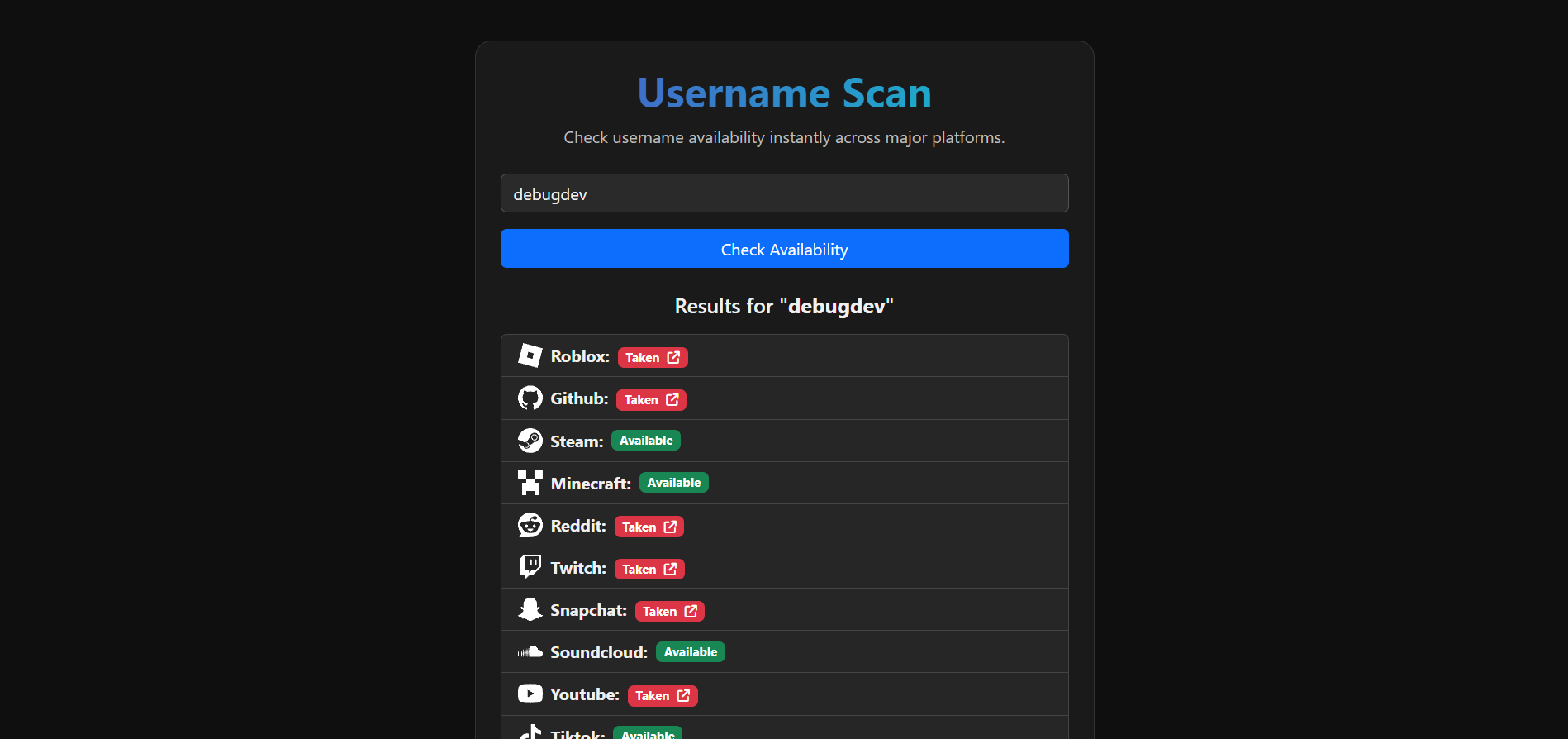Screen dimensions: 1568x739
Task: Open the Snapchat Taken profile link
Action: click(670, 612)
